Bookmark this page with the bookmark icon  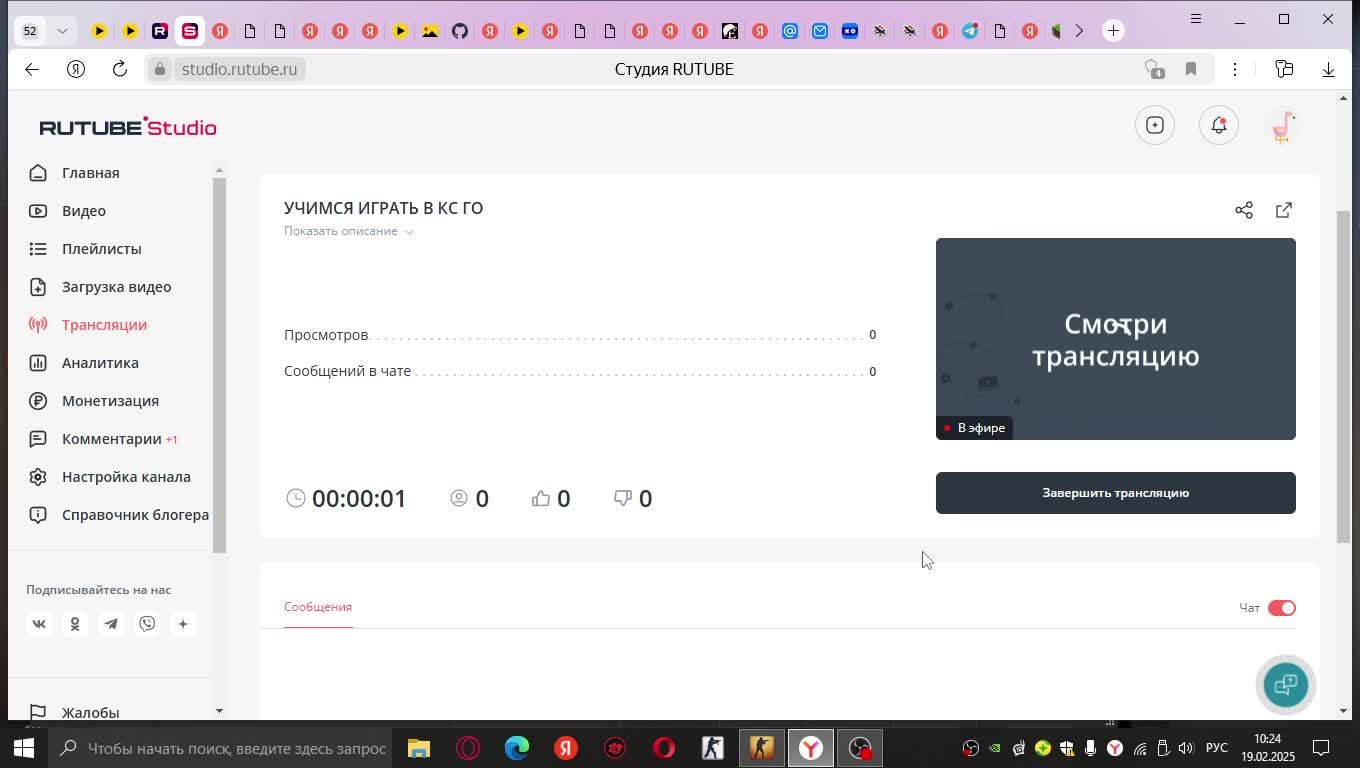(x=1190, y=69)
